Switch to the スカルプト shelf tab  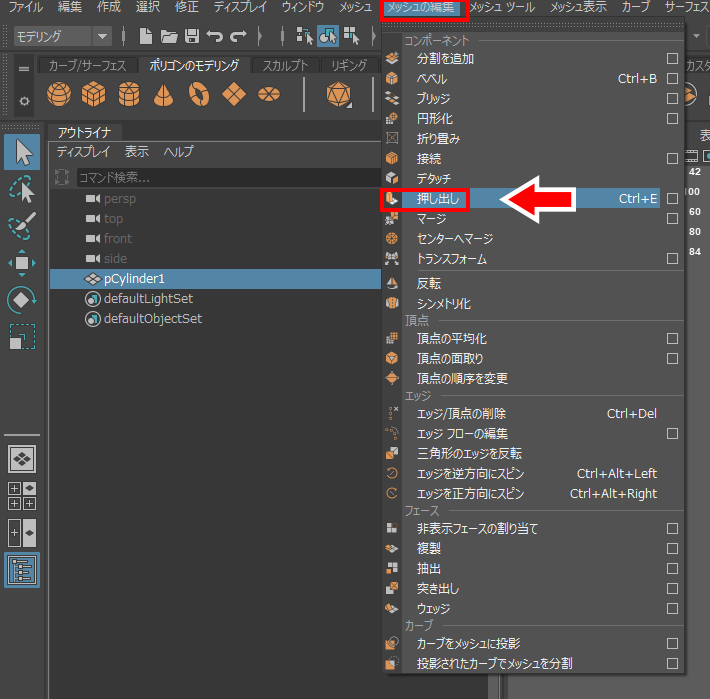tap(285, 66)
